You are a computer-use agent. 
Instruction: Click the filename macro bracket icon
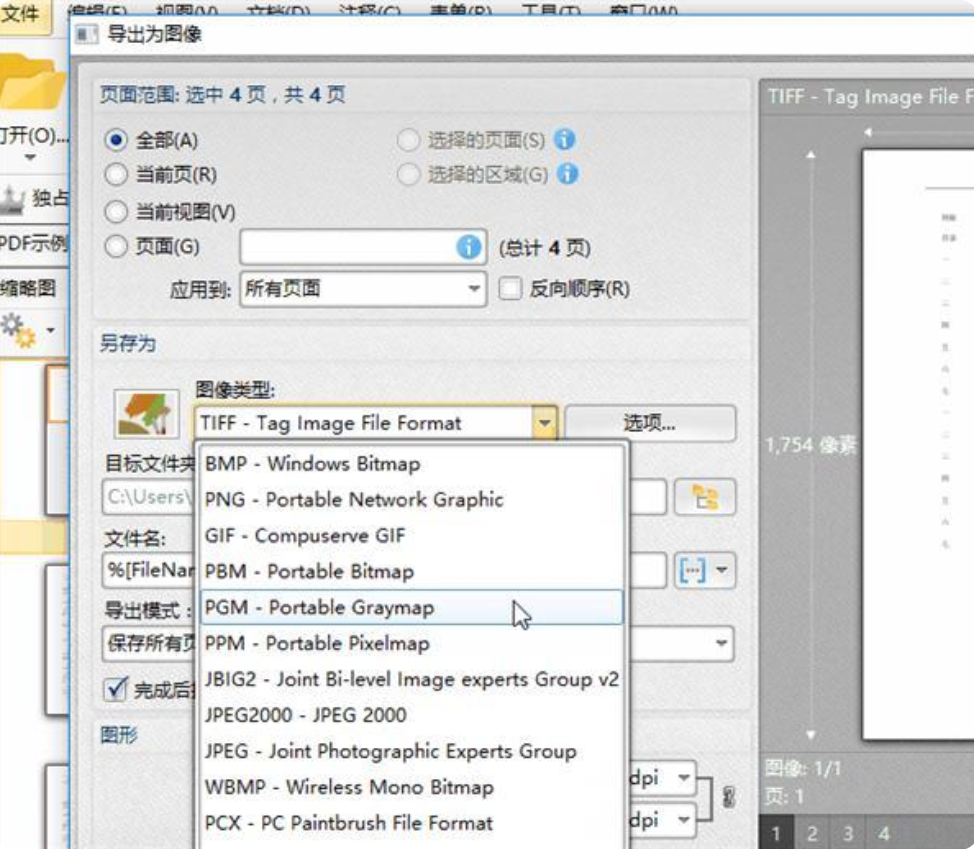[693, 571]
